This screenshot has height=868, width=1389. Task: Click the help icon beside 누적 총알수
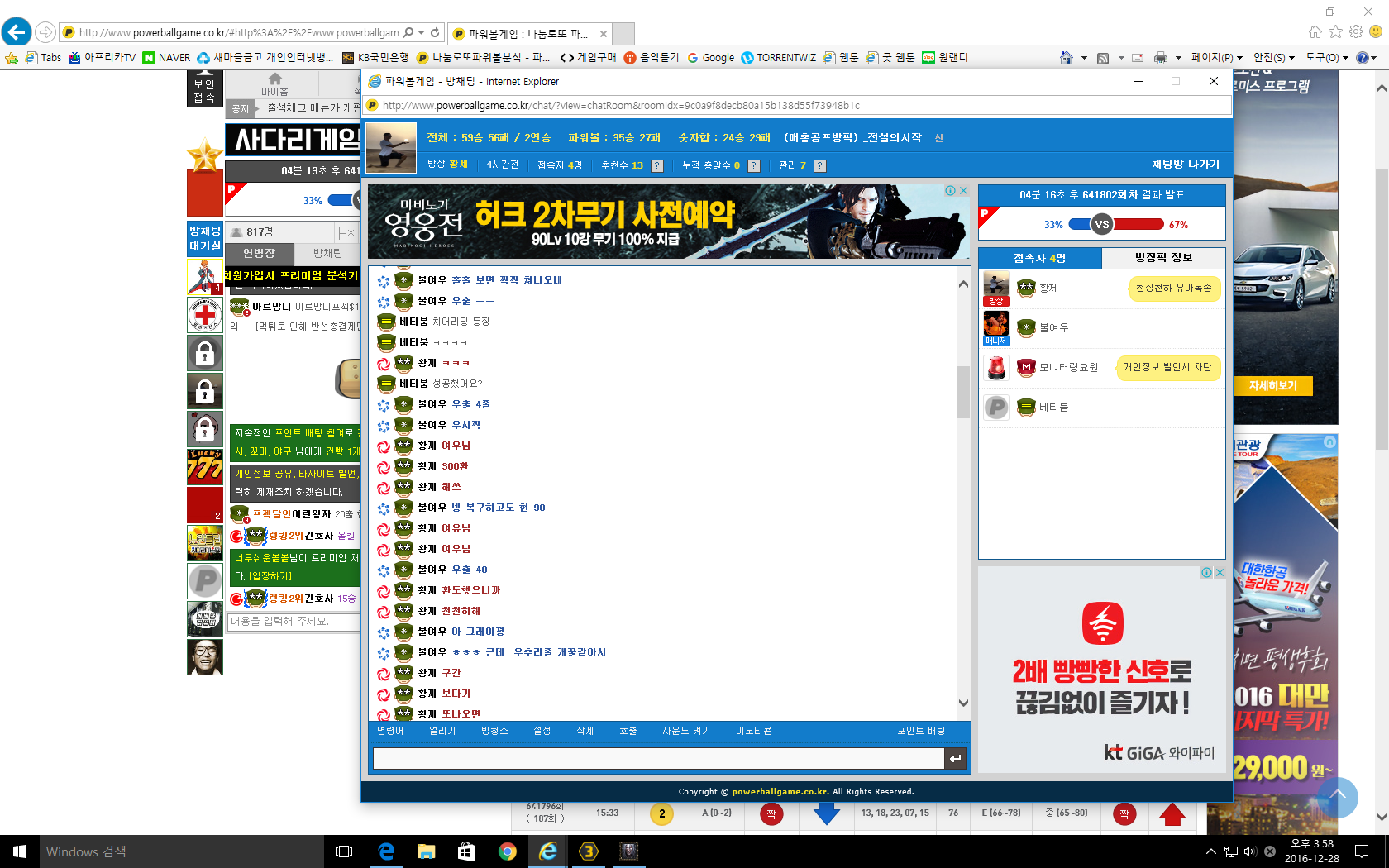[753, 165]
